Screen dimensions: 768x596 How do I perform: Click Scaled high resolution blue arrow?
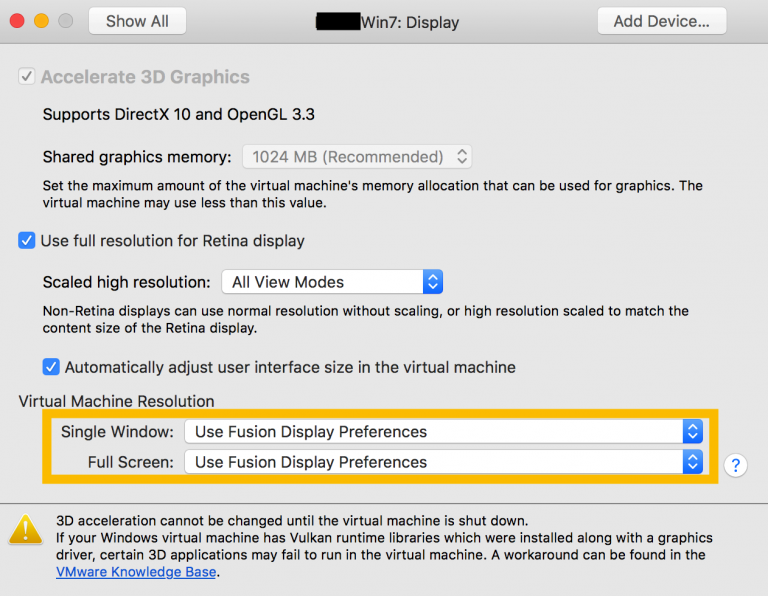[x=432, y=282]
